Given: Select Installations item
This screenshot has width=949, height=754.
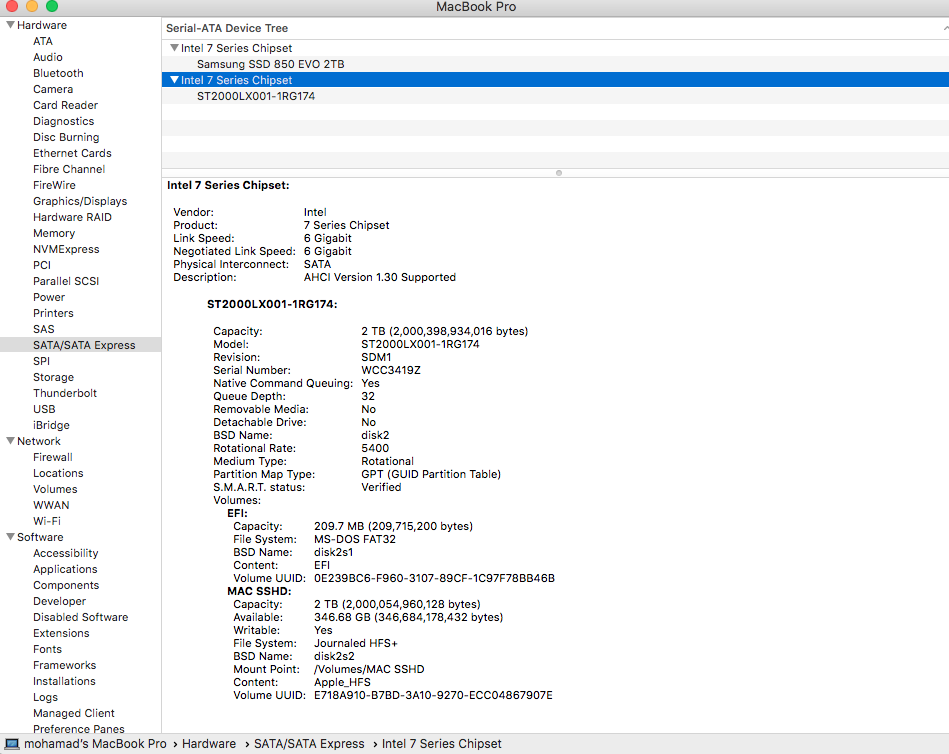Looking at the screenshot, I should (x=64, y=681).
